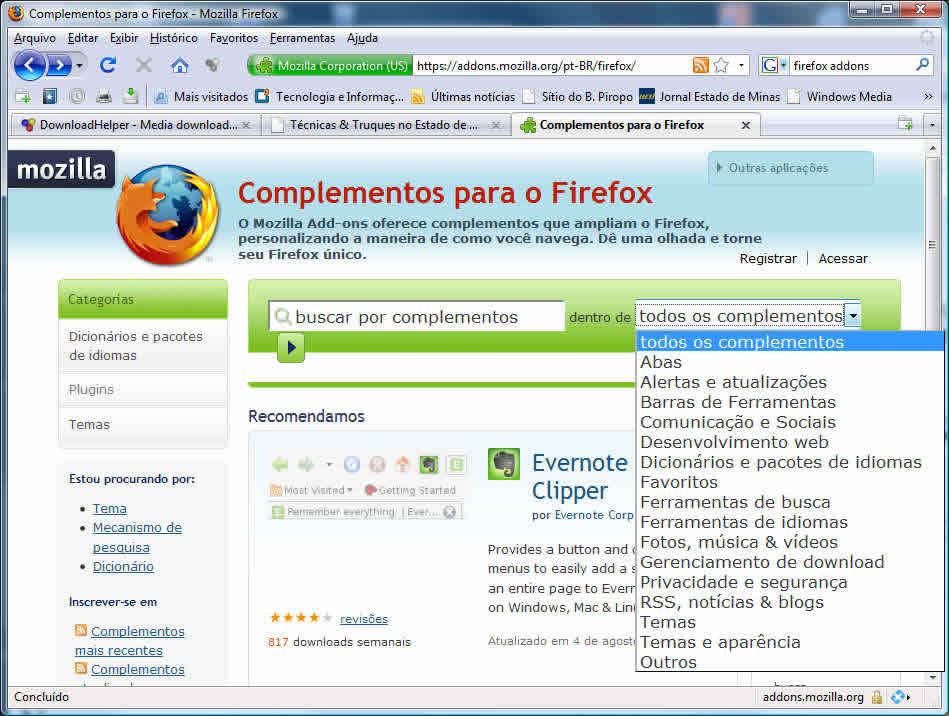Click the Registrar link

(x=768, y=258)
